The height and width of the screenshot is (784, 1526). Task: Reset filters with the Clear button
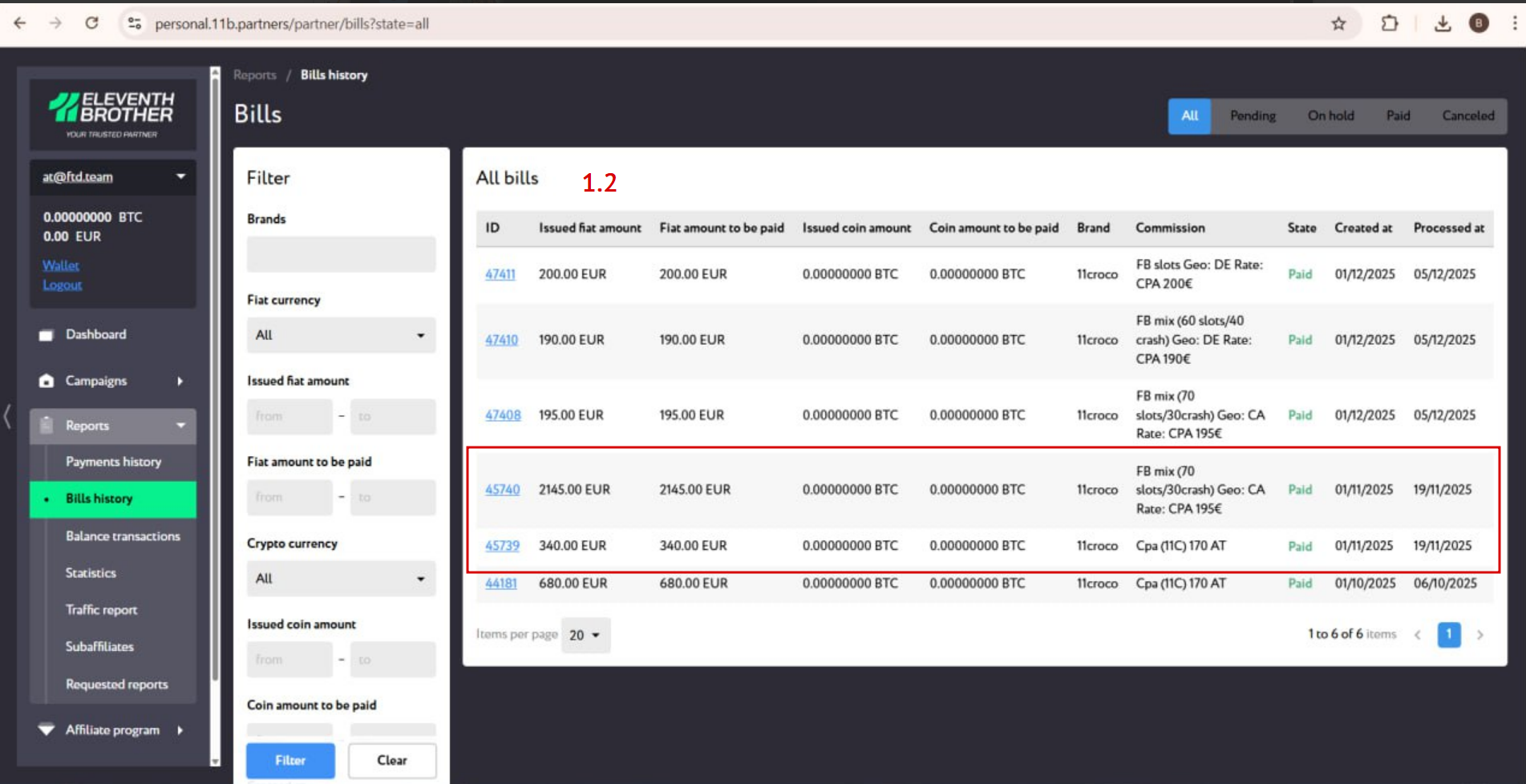(392, 760)
